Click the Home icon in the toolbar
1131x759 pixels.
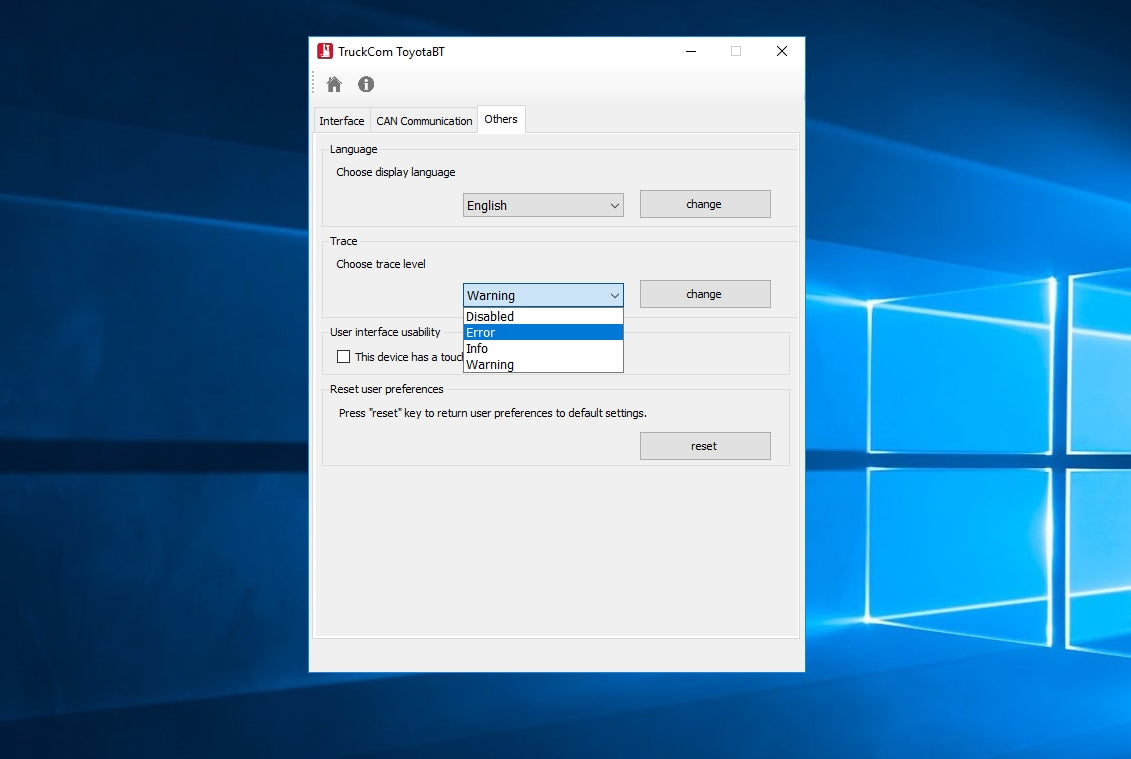tap(334, 85)
